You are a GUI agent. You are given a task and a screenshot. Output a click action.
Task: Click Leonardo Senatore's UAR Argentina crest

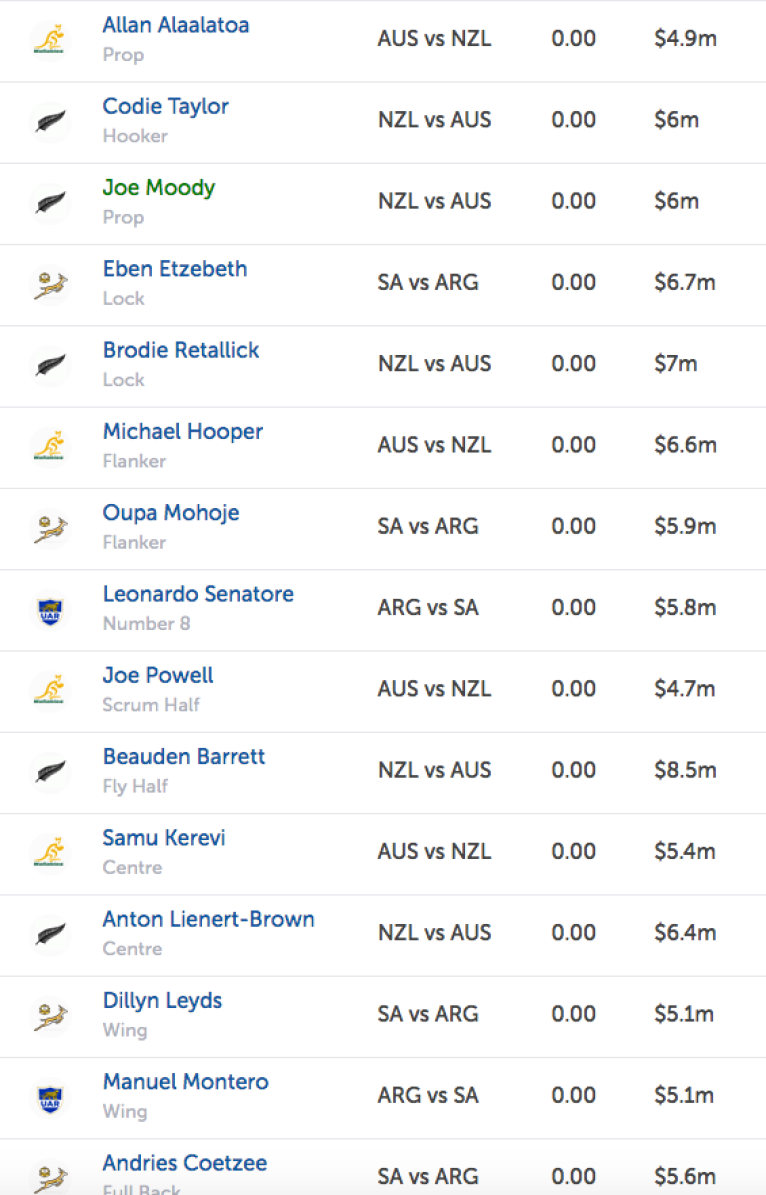click(48, 609)
